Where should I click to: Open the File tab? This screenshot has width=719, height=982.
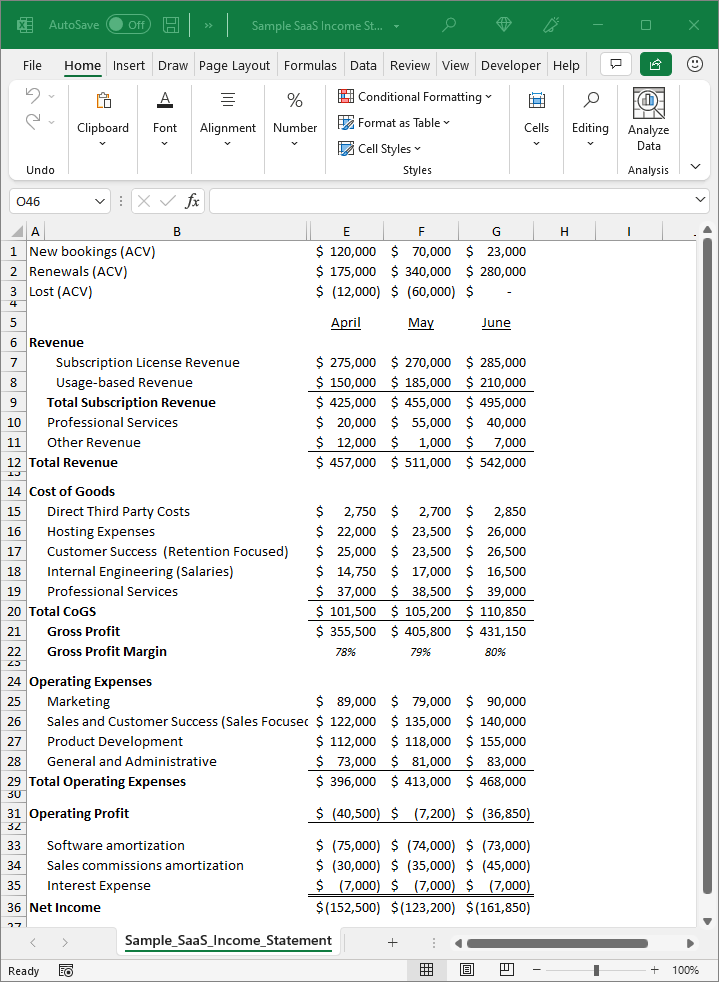pyautogui.click(x=32, y=65)
